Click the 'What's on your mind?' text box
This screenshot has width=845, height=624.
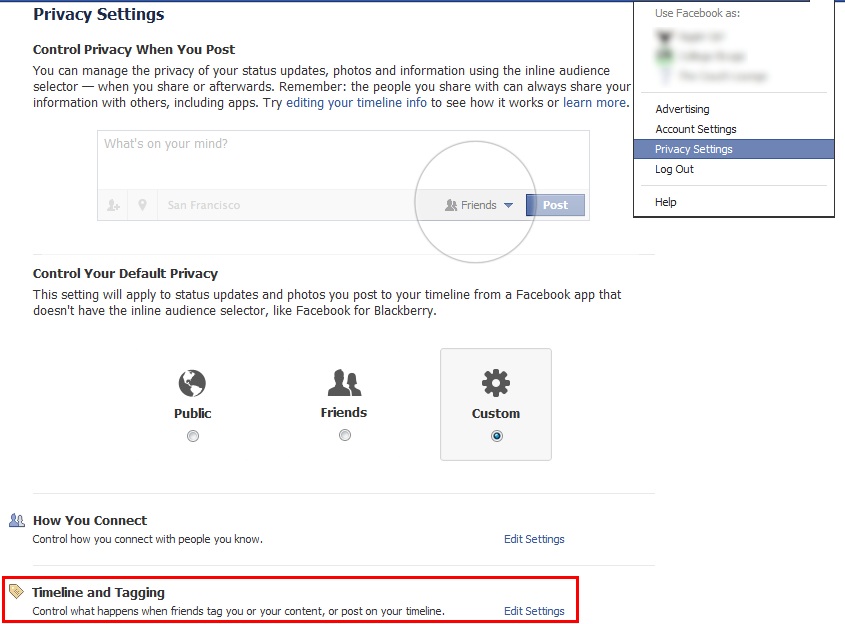pyautogui.click(x=343, y=160)
